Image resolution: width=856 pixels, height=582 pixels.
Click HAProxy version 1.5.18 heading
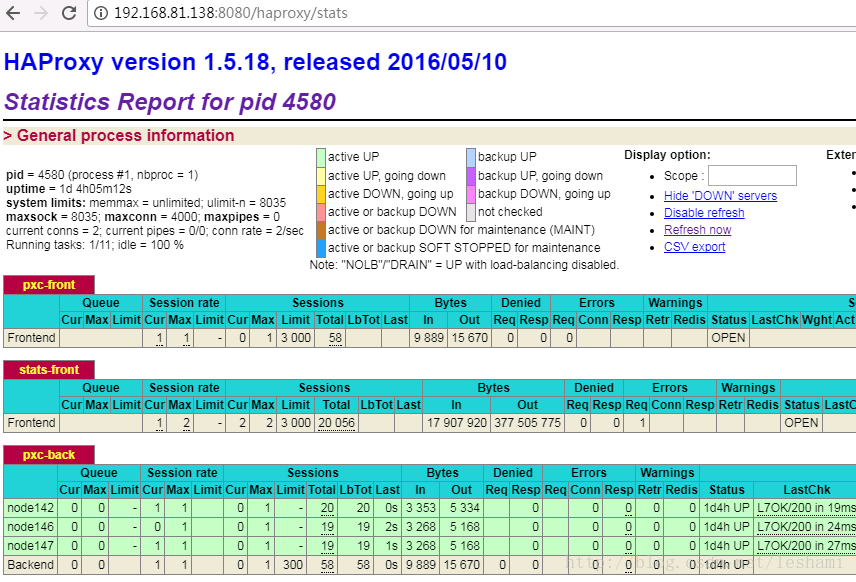tap(255, 62)
